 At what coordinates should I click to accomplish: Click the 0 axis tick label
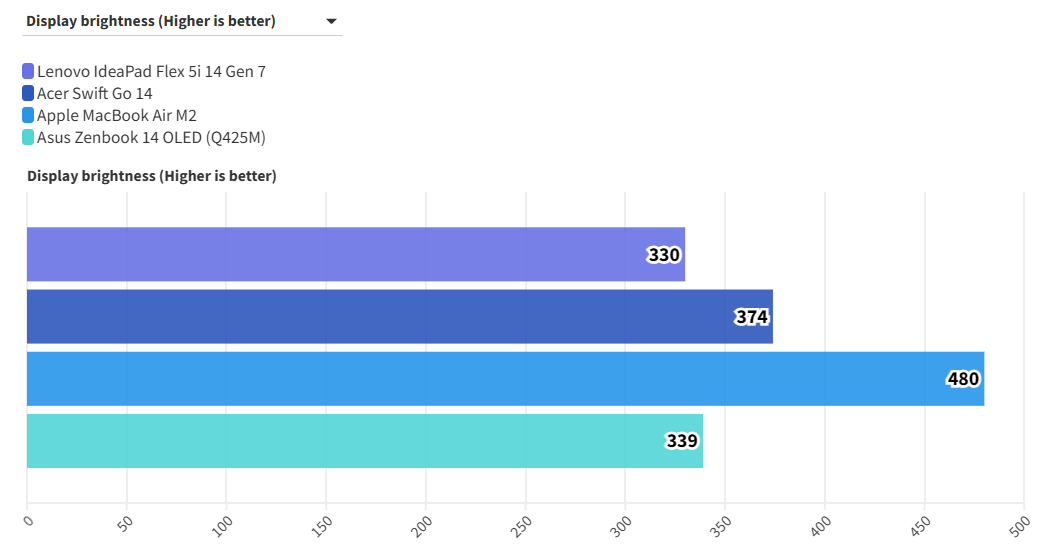28,520
